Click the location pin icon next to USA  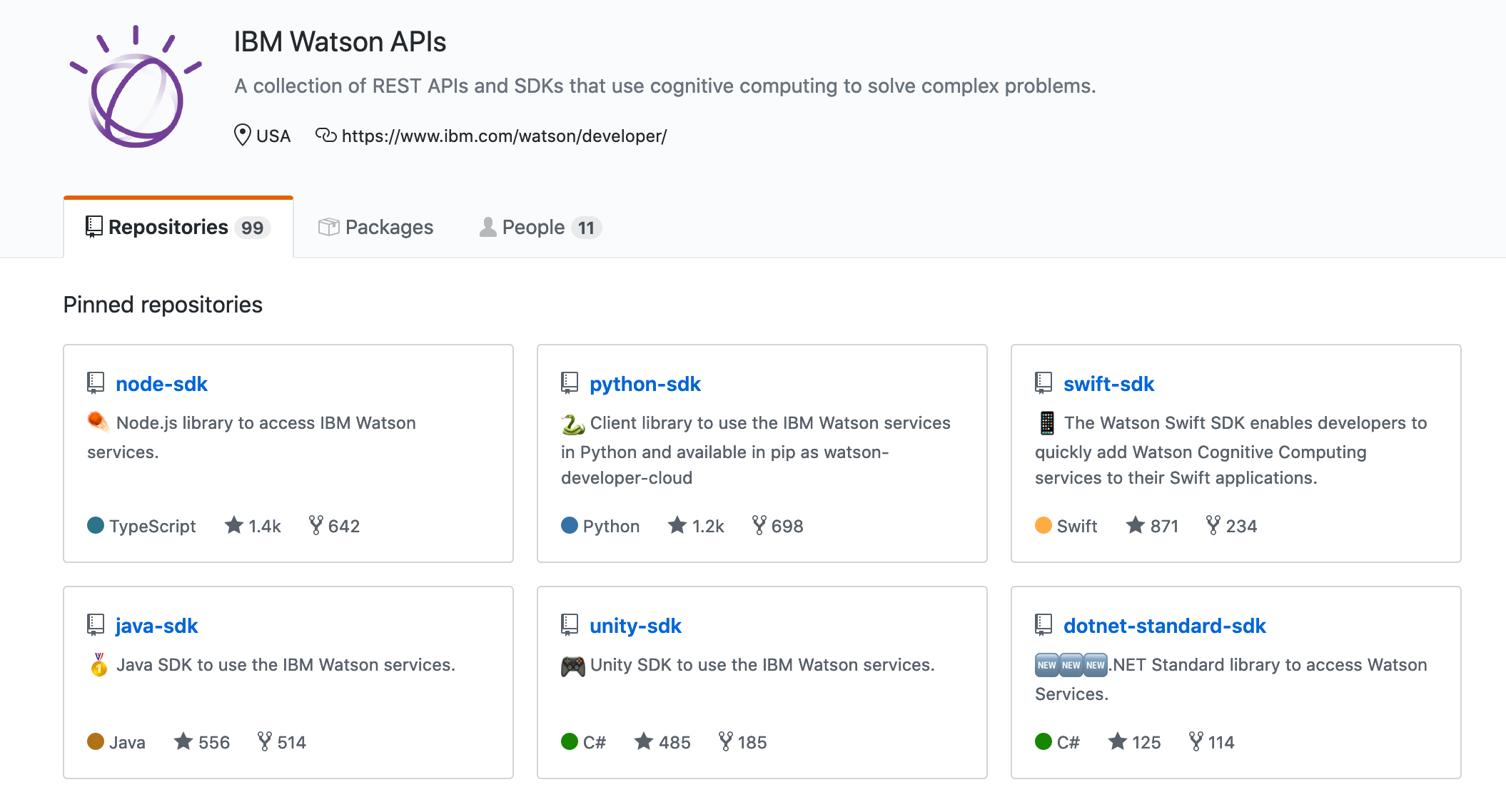pyautogui.click(x=243, y=135)
